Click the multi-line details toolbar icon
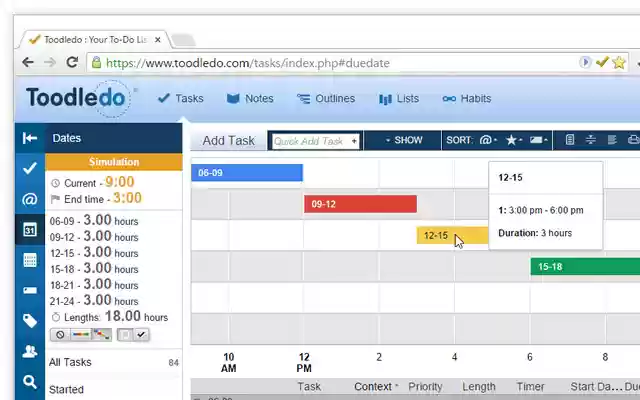 pyautogui.click(x=612, y=140)
